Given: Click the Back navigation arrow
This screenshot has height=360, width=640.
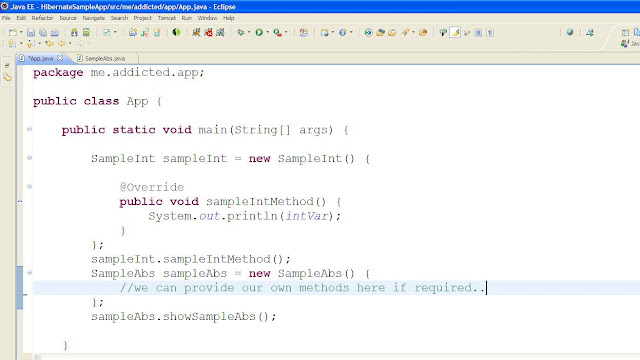Looking at the screenshot, I should pyautogui.click(x=62, y=43).
